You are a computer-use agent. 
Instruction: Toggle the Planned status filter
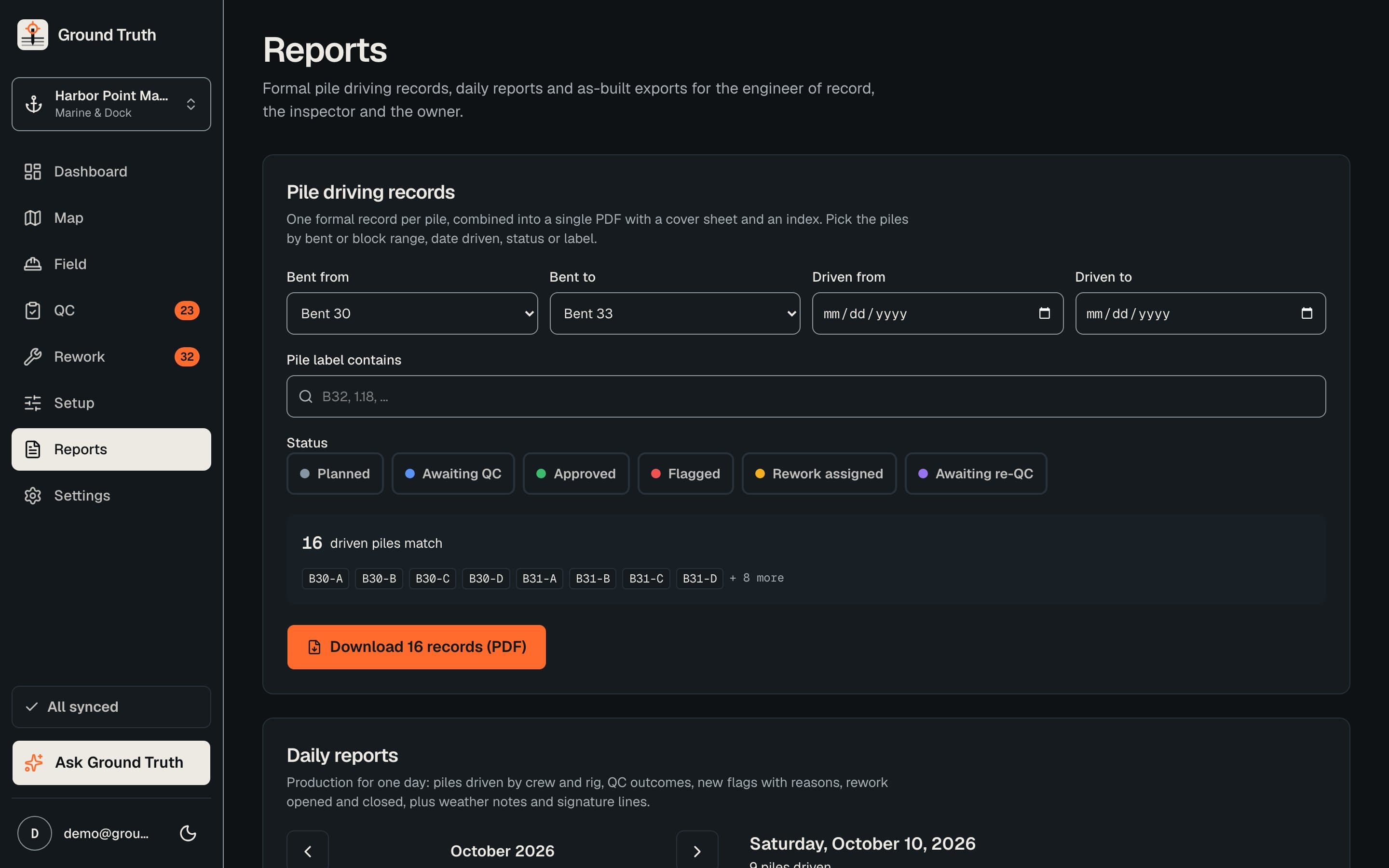(335, 474)
